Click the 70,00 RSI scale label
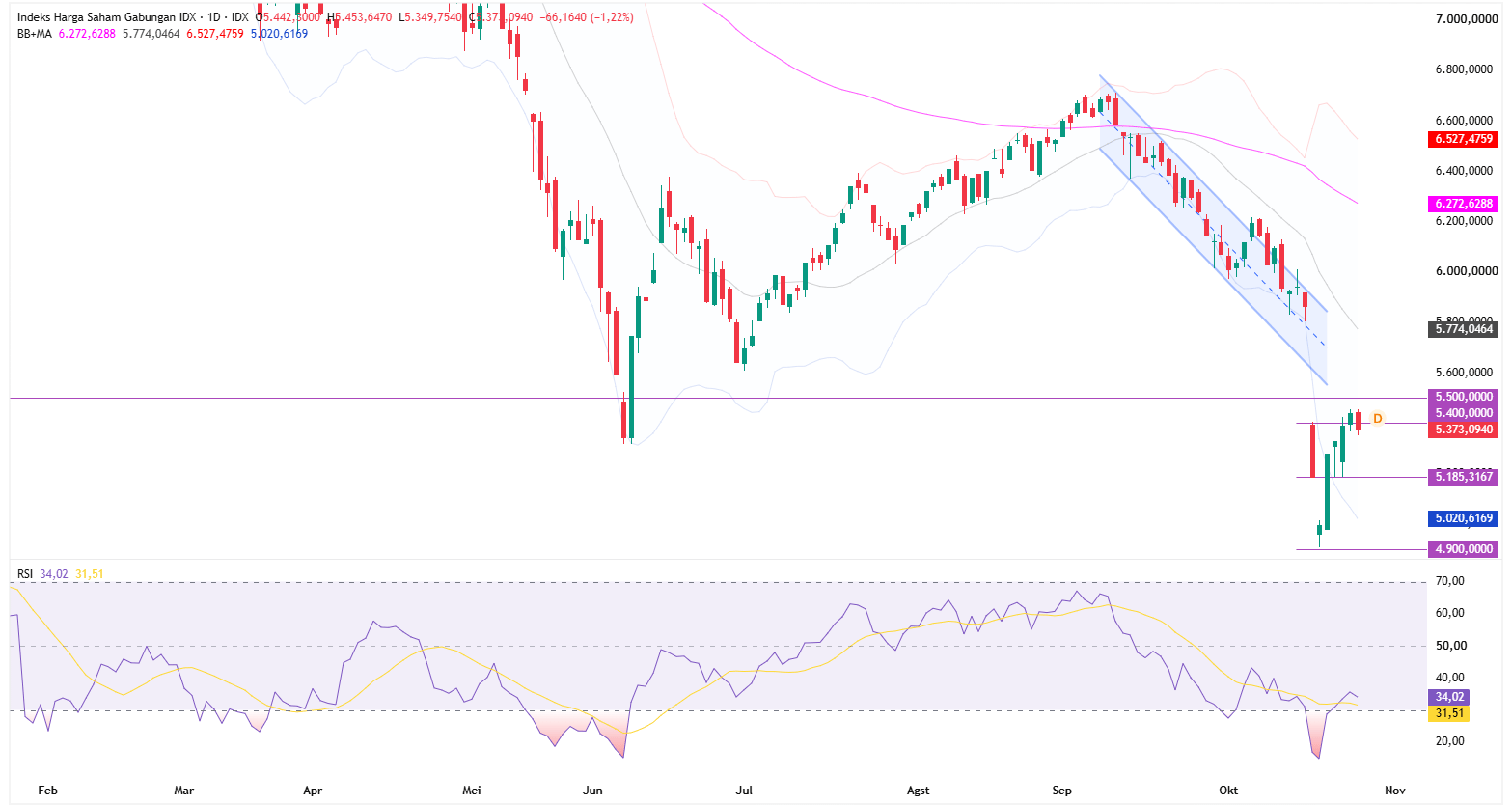The height and width of the screenshot is (805, 1512). click(x=1450, y=581)
